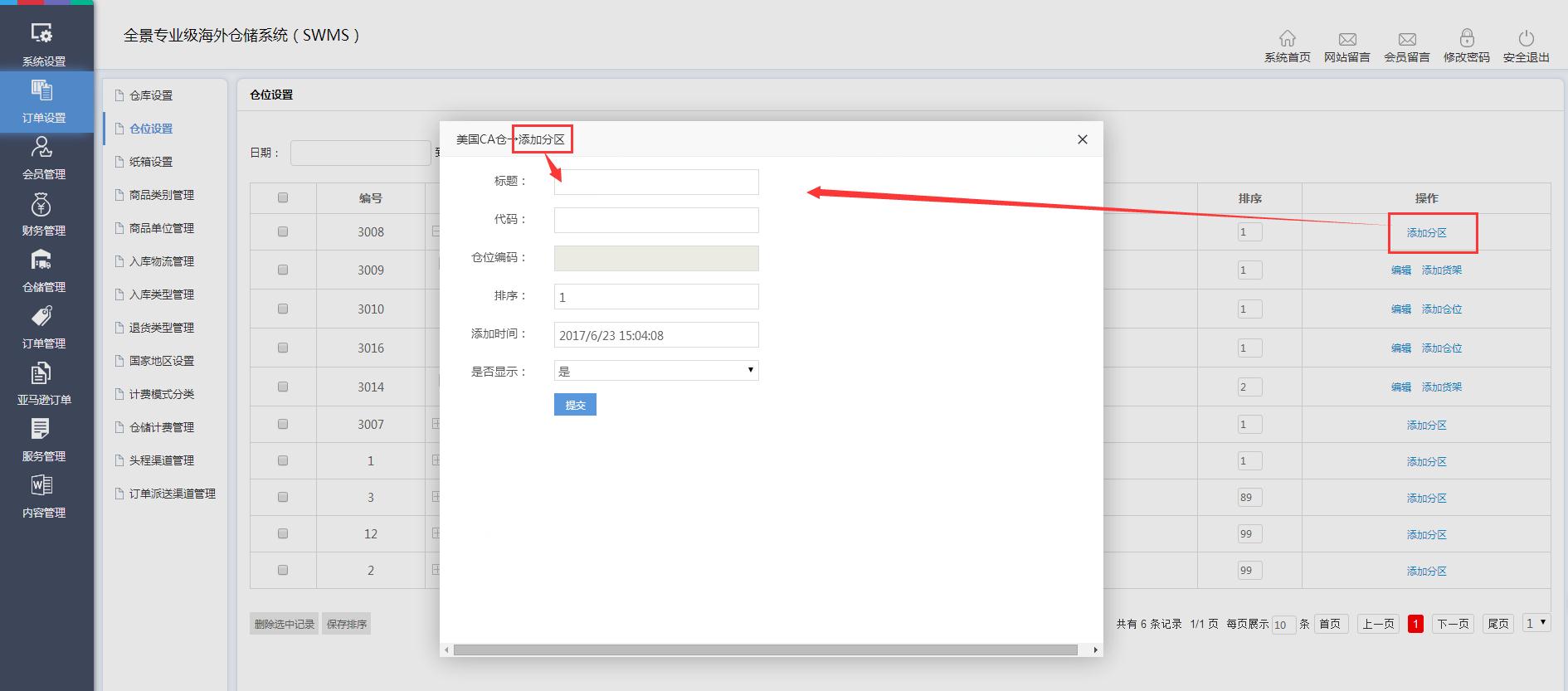This screenshot has width=1568, height=691.
Task: Open 财务管理 sidebar section
Action: pos(43,214)
